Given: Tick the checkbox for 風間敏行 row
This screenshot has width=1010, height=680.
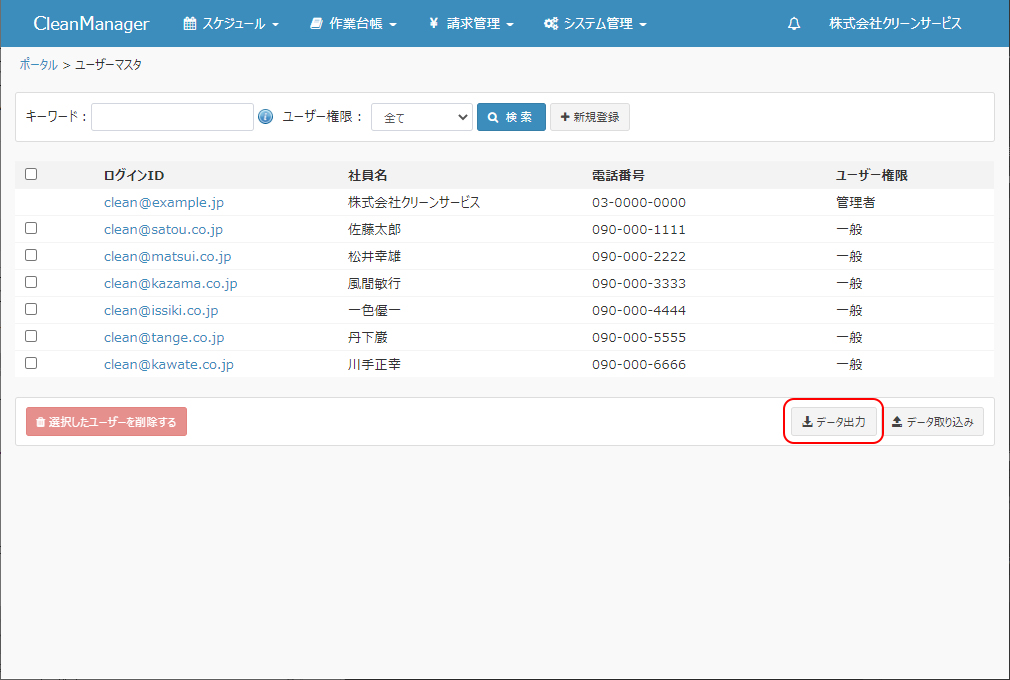Looking at the screenshot, I should tap(31, 282).
